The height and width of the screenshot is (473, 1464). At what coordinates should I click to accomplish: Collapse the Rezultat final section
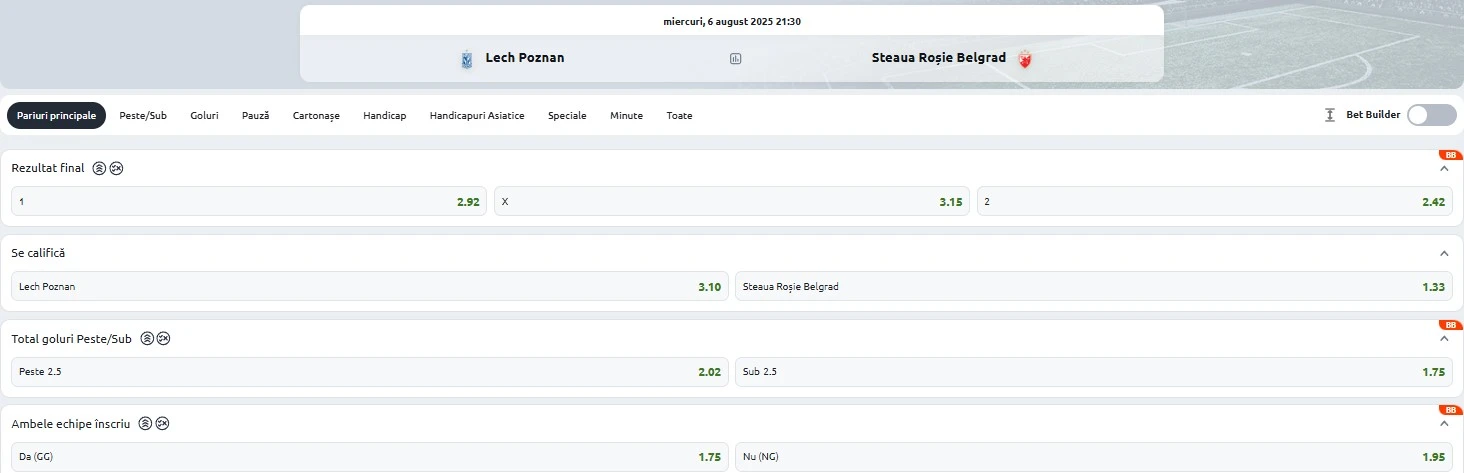point(1443,169)
